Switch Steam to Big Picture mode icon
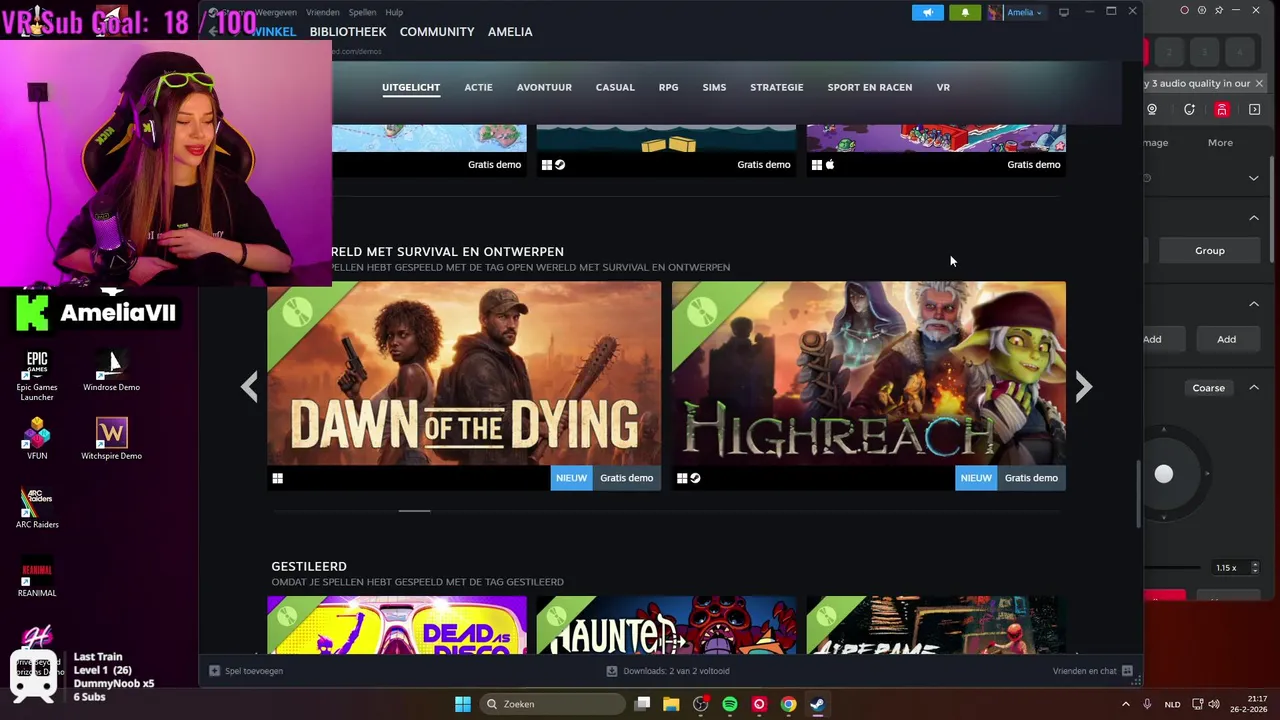This screenshot has height=720, width=1280. 1064,12
